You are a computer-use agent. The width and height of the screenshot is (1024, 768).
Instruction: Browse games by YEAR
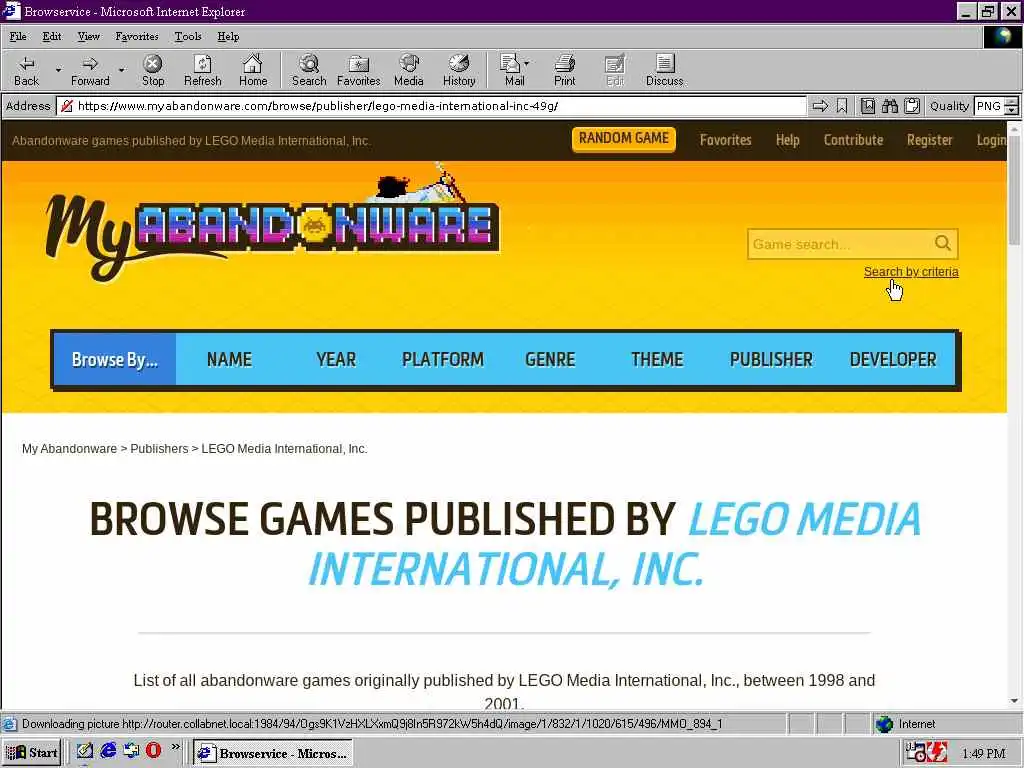coord(336,359)
